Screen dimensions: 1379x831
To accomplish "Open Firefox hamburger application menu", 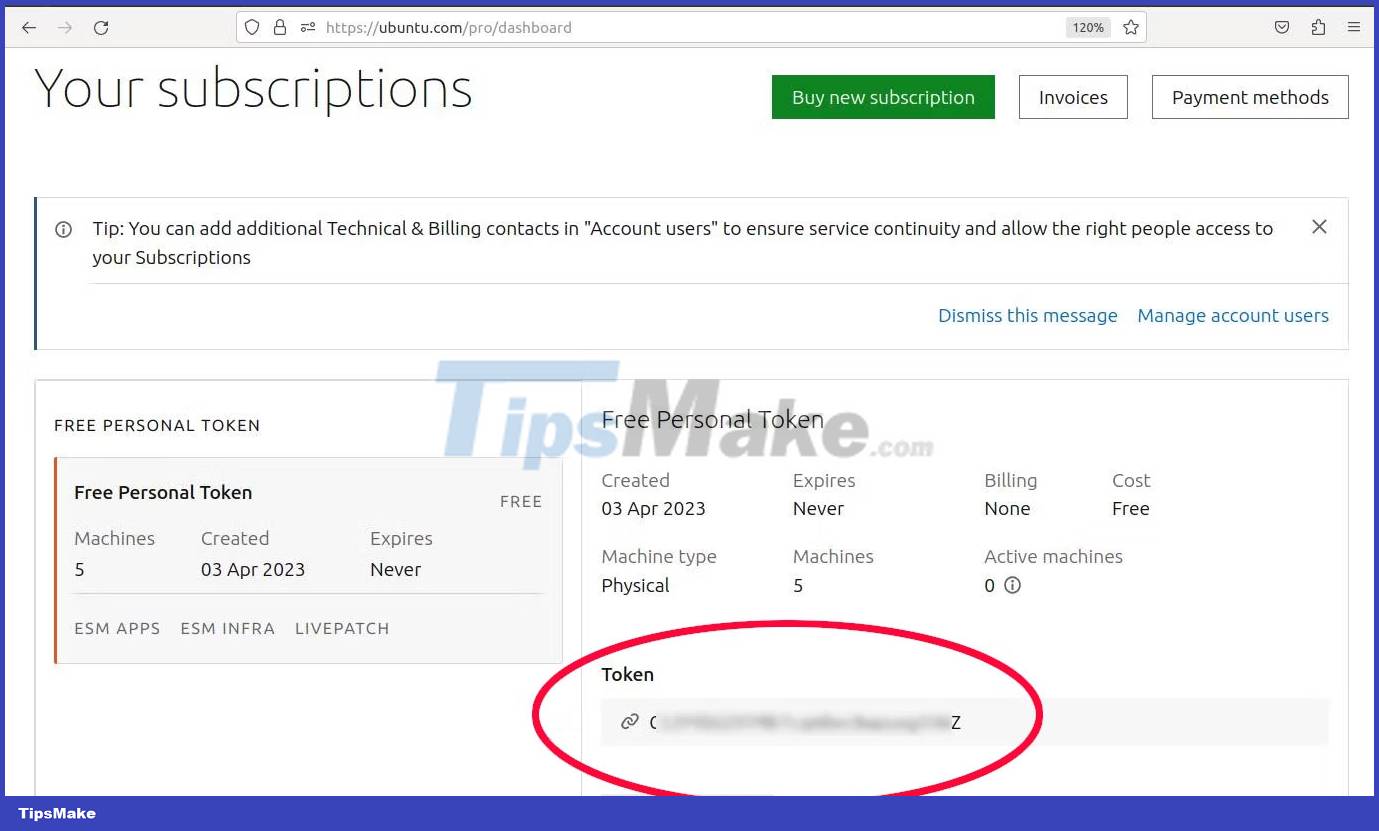I will [x=1354, y=28].
